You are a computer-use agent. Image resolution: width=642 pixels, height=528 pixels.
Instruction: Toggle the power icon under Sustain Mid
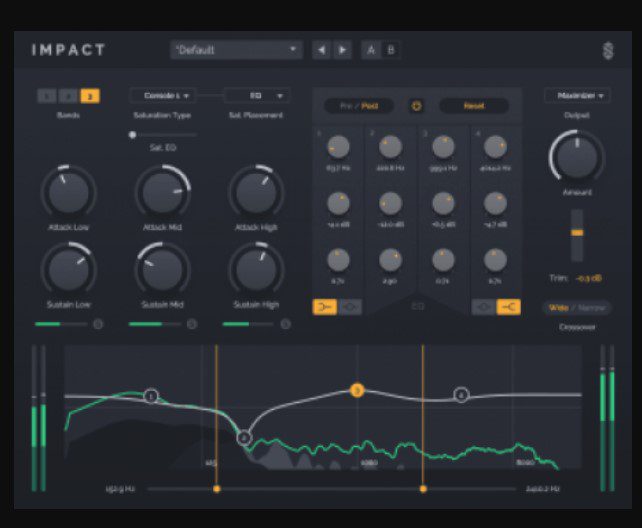pyautogui.click(x=192, y=324)
